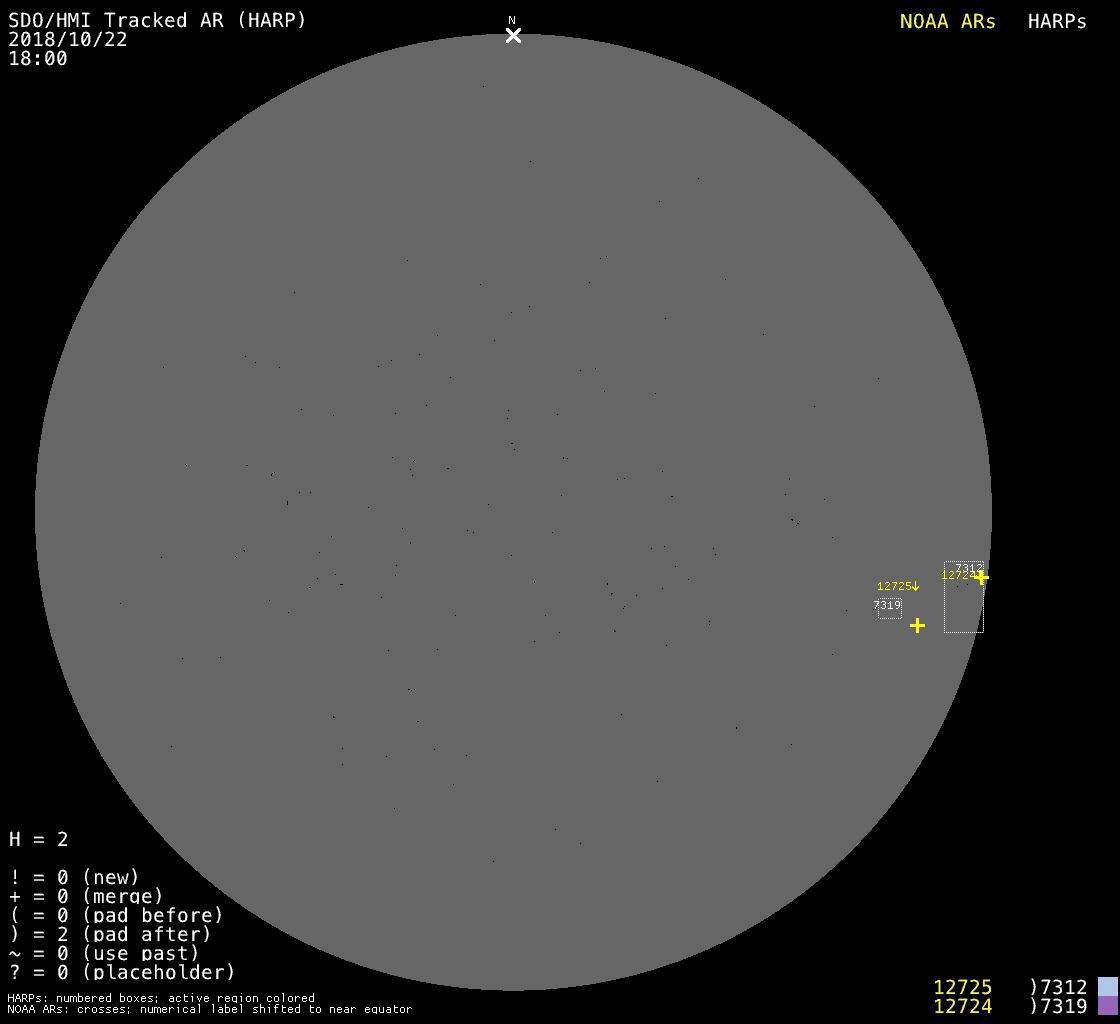Click the SDO/HMI Tracked AR title
1120x1024 pixels.
(x=157, y=20)
